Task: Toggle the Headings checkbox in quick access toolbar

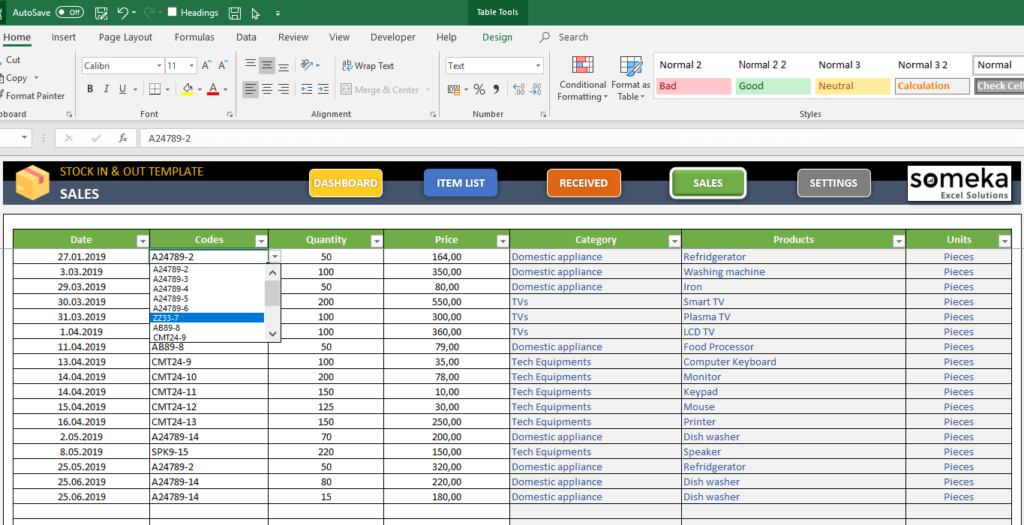Action: tap(173, 13)
